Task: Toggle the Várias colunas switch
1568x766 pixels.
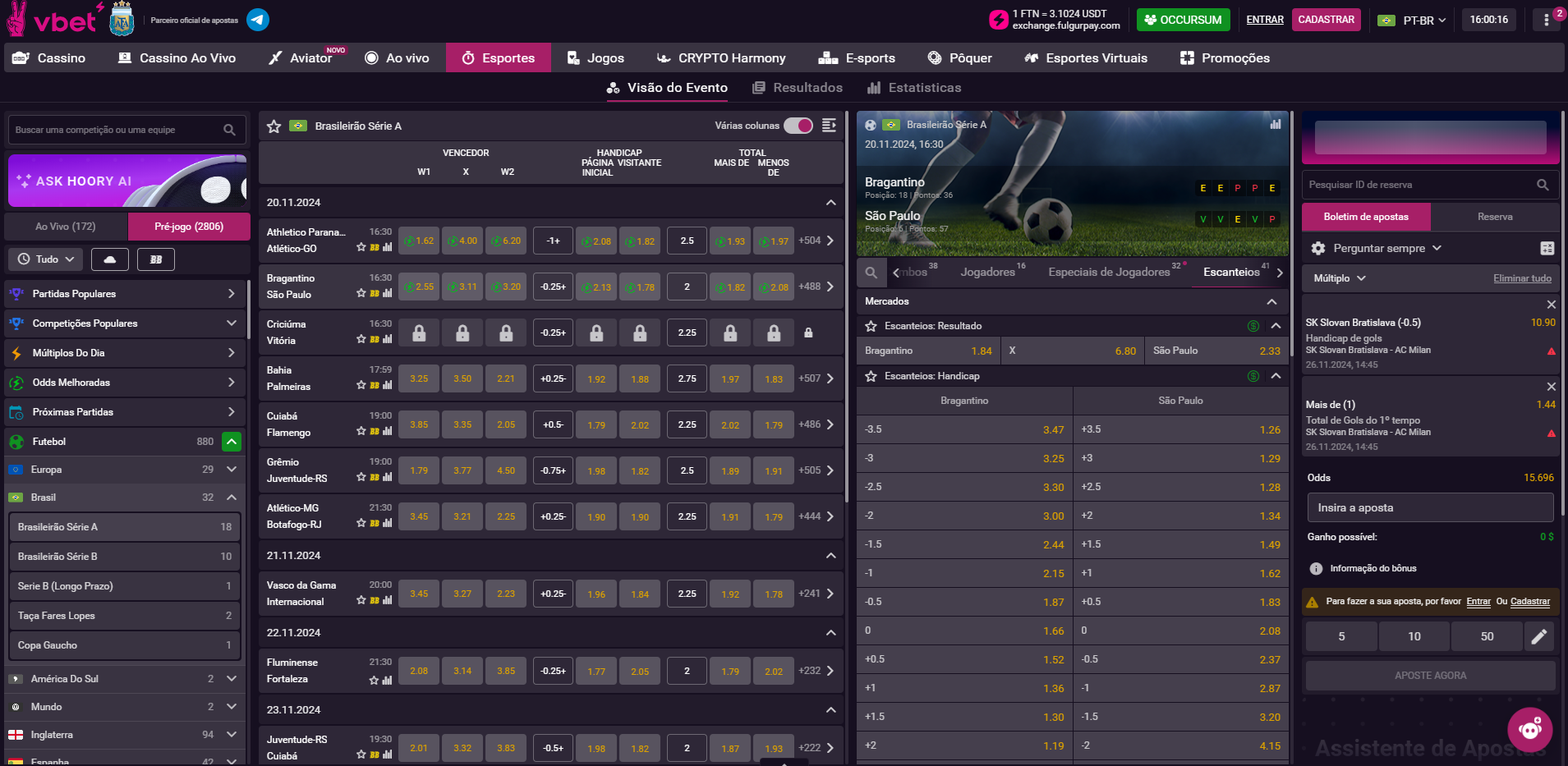Action: coord(798,126)
